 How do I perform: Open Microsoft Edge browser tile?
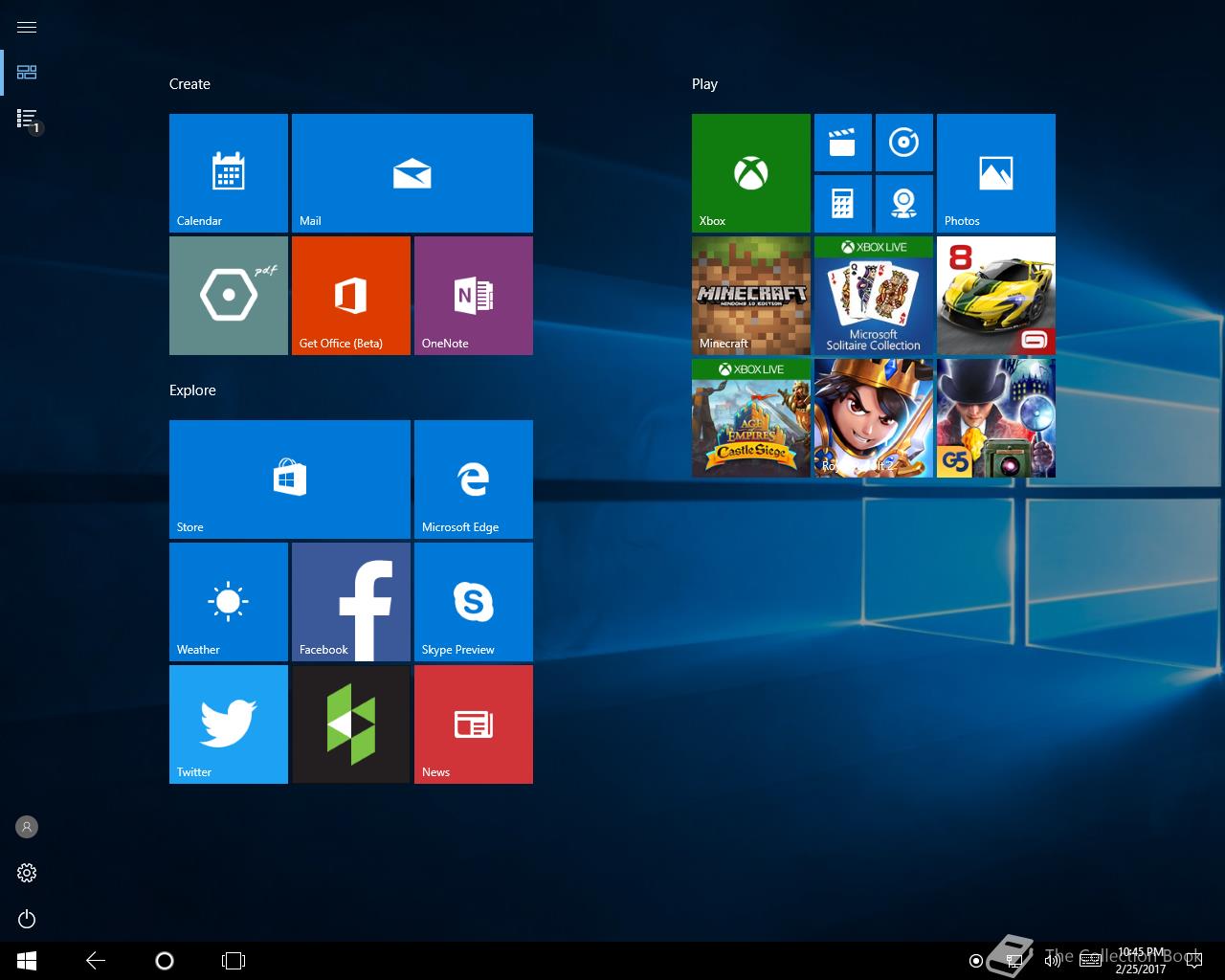coord(473,479)
